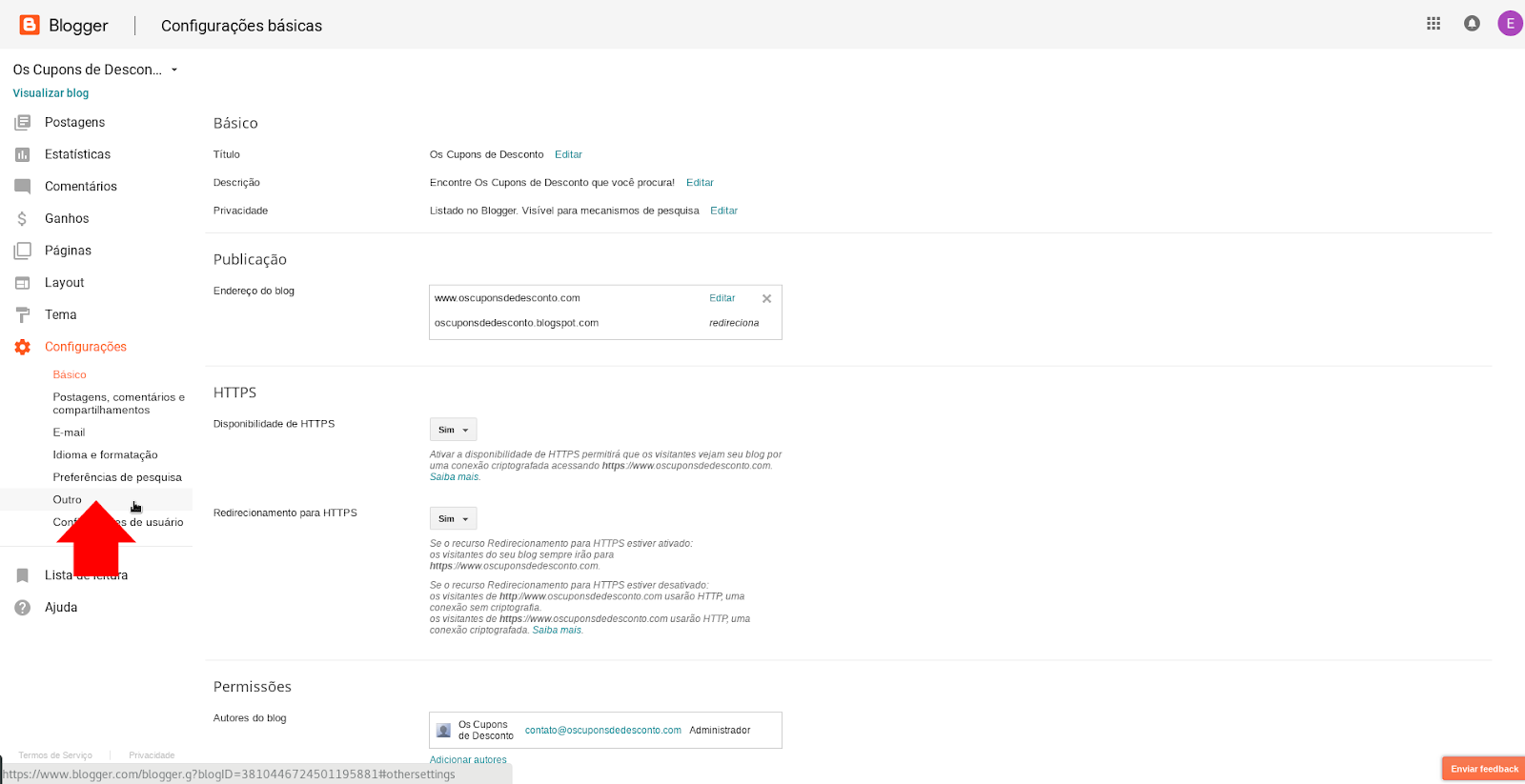Click the Layout icon in sidebar
Image resolution: width=1525 pixels, height=784 pixels.
click(23, 283)
